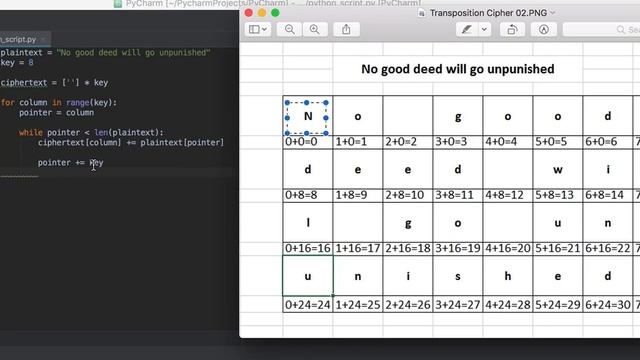Expand the sidebar view options chevron
640x360 pixels.
click(x=264, y=29)
